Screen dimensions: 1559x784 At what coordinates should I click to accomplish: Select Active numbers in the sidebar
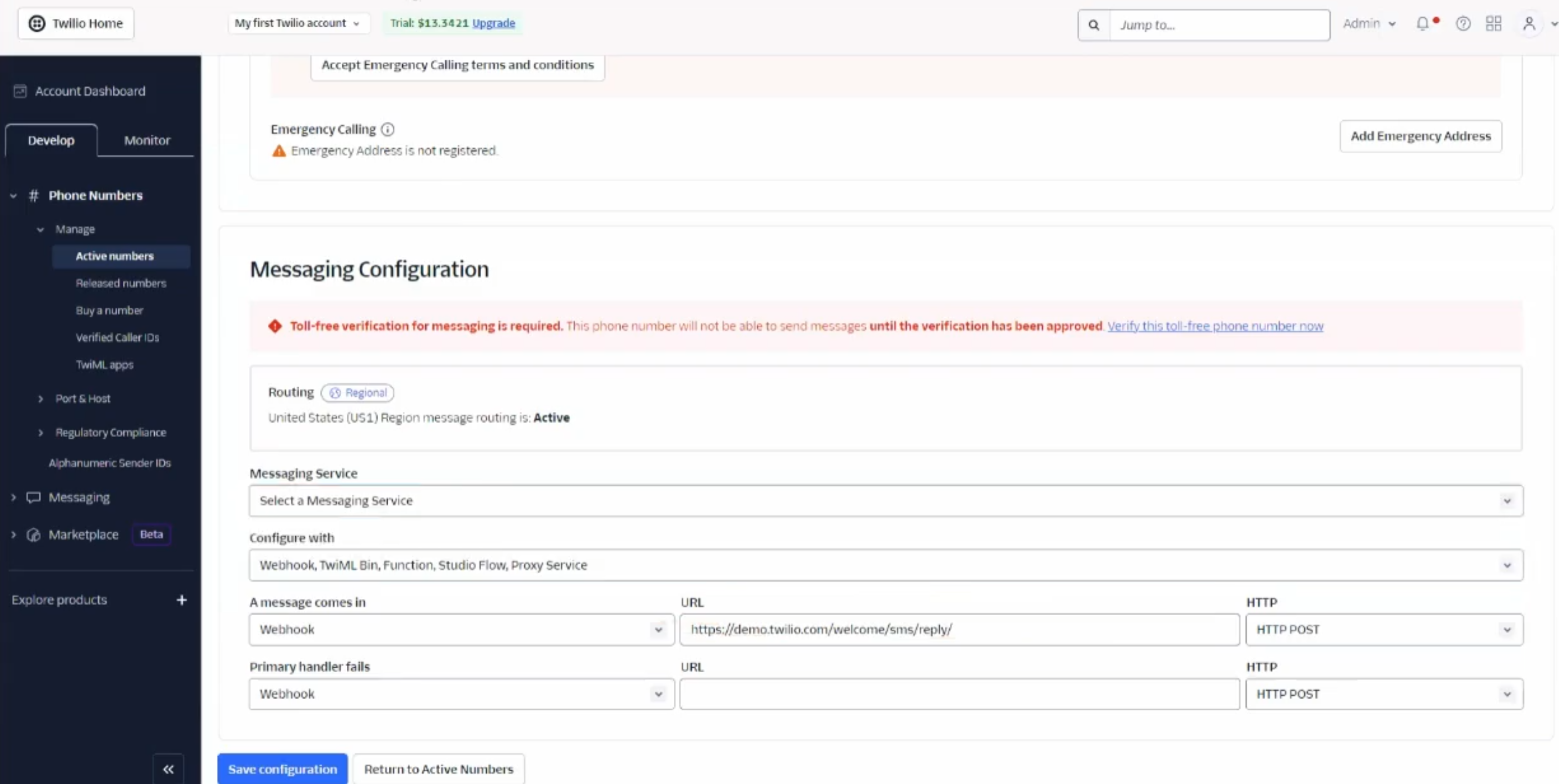121,256
